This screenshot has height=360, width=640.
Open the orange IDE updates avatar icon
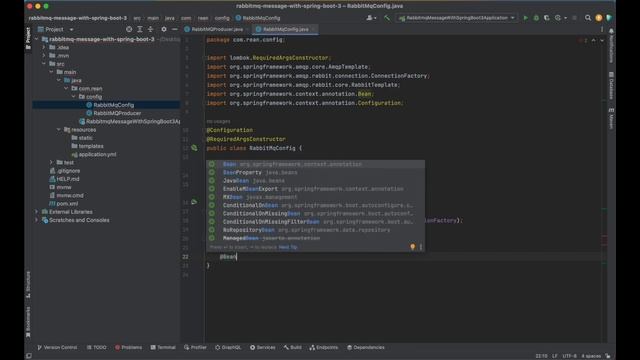(x=599, y=18)
